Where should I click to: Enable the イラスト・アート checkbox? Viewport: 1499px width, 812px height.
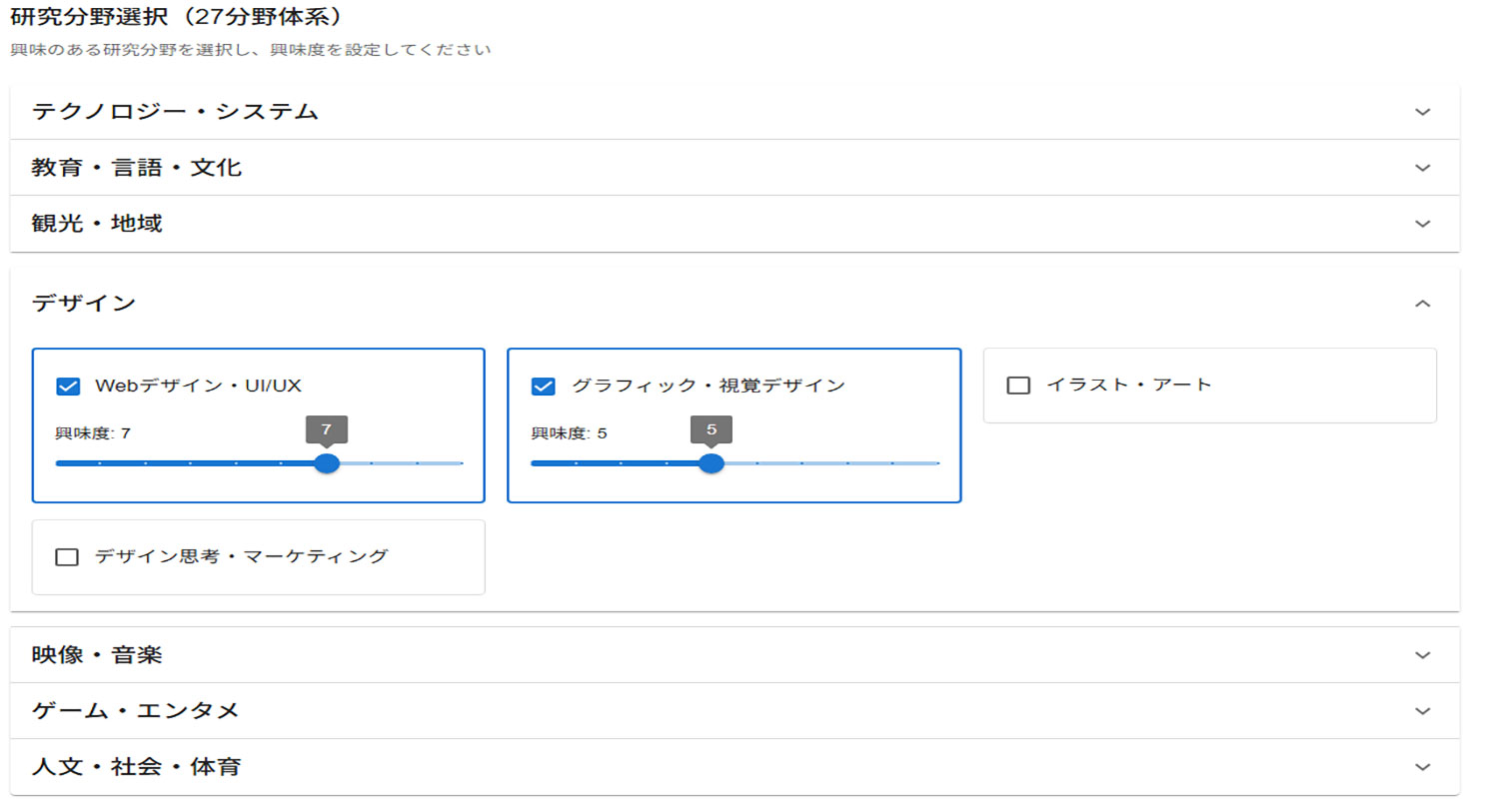[x=1018, y=386]
